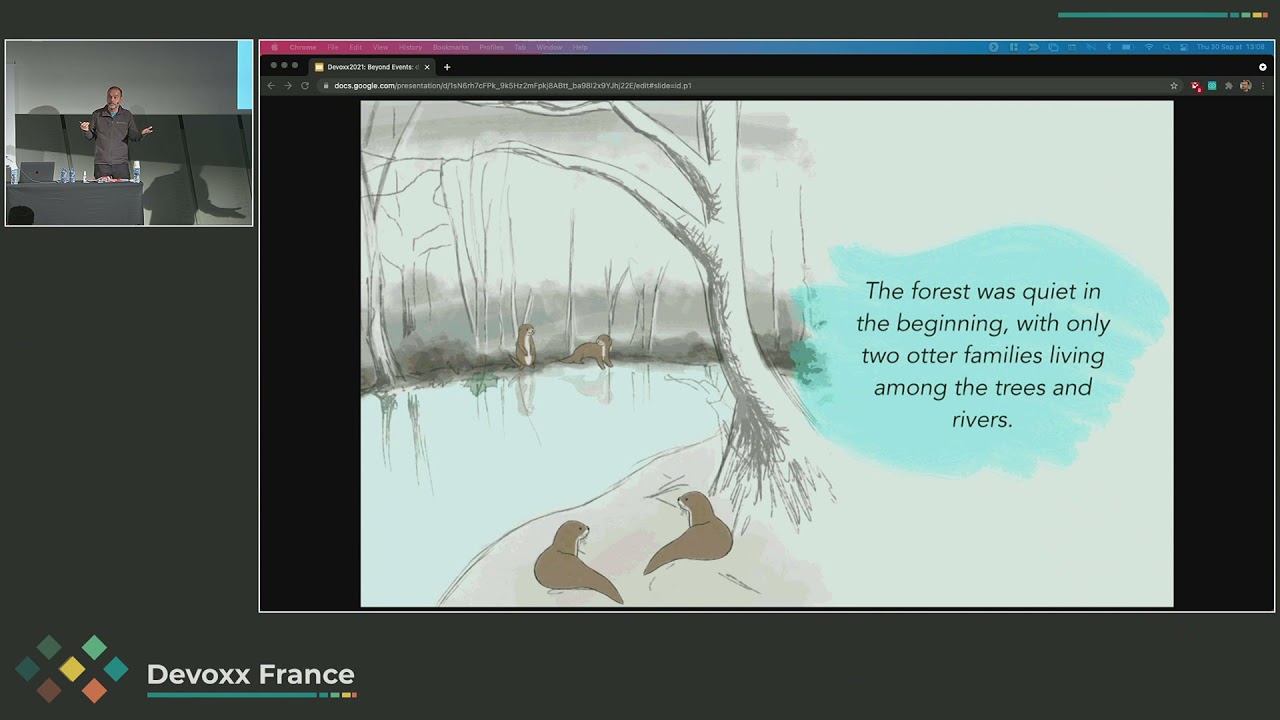The image size is (1280, 720).
Task: Open Control Center
Action: pos(1184,47)
